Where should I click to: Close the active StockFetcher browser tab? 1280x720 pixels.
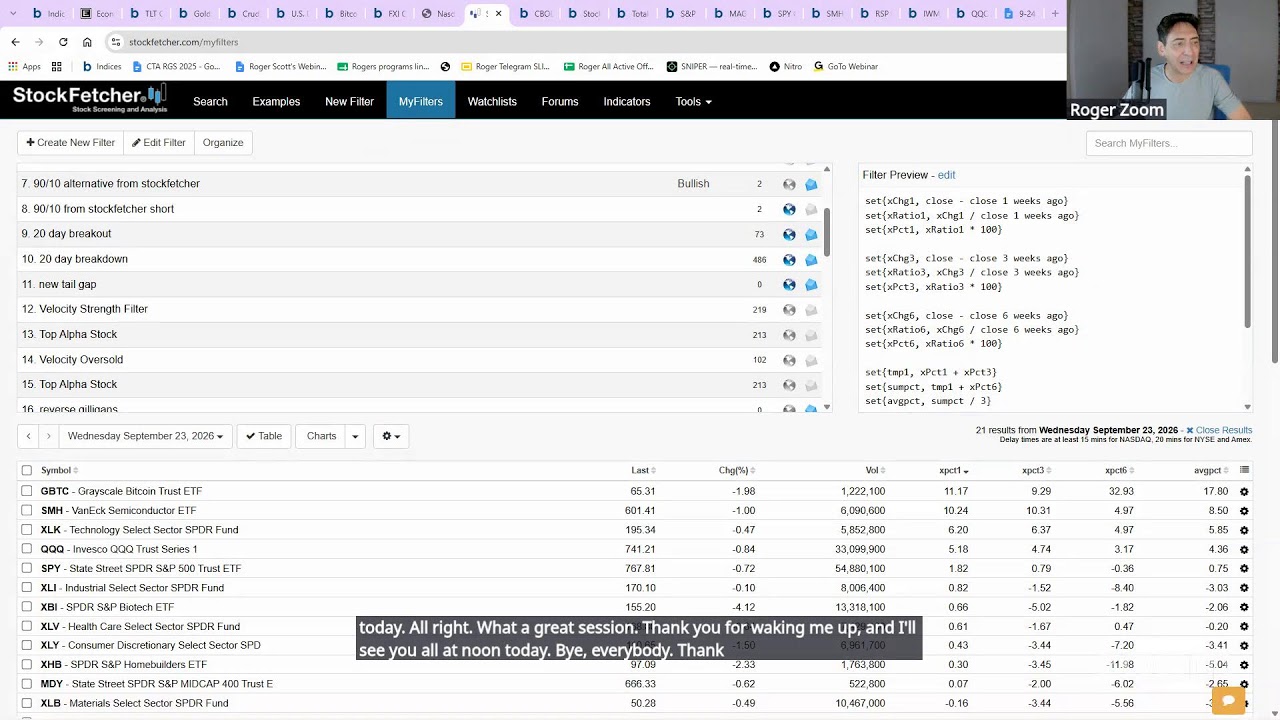click(x=498, y=14)
